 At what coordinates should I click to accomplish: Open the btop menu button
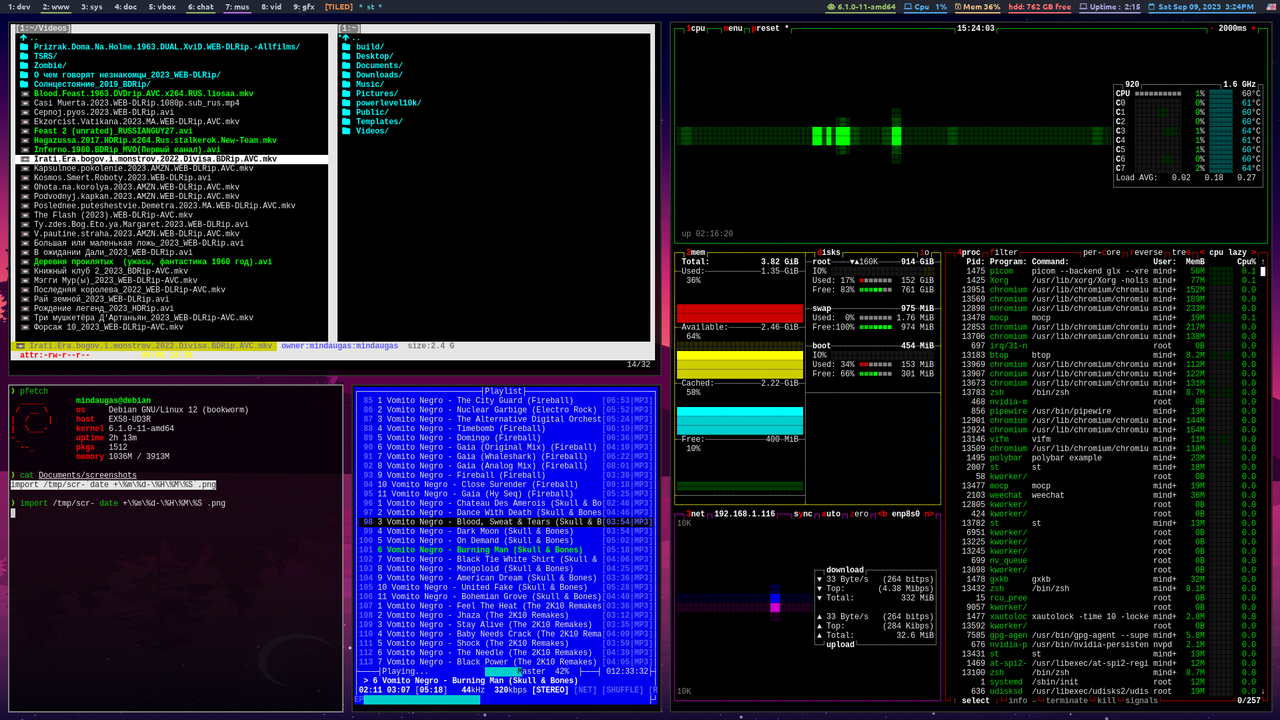point(734,28)
